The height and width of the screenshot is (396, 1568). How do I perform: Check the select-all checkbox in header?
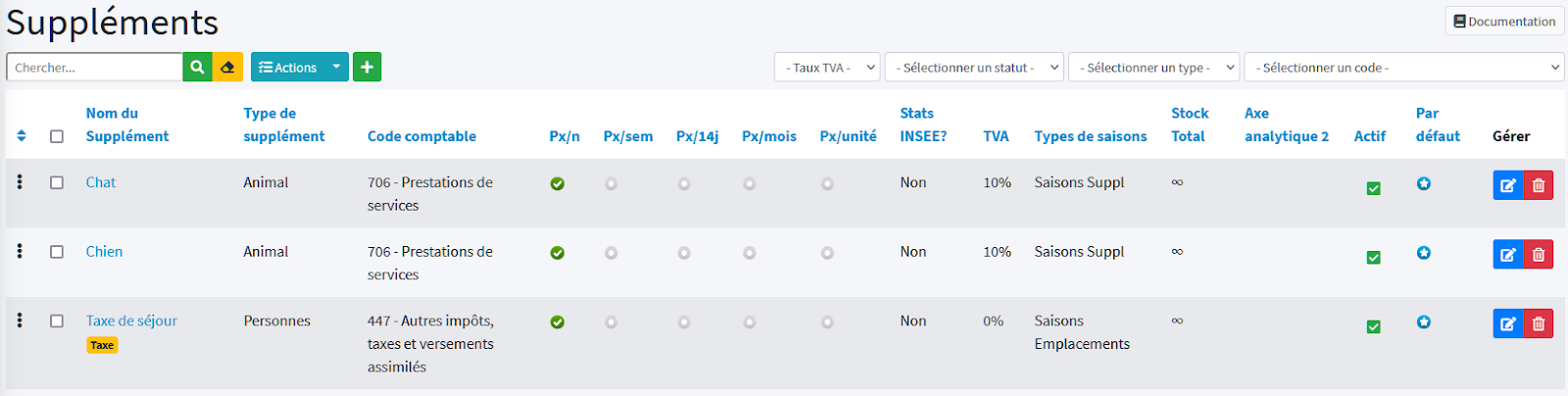click(57, 136)
